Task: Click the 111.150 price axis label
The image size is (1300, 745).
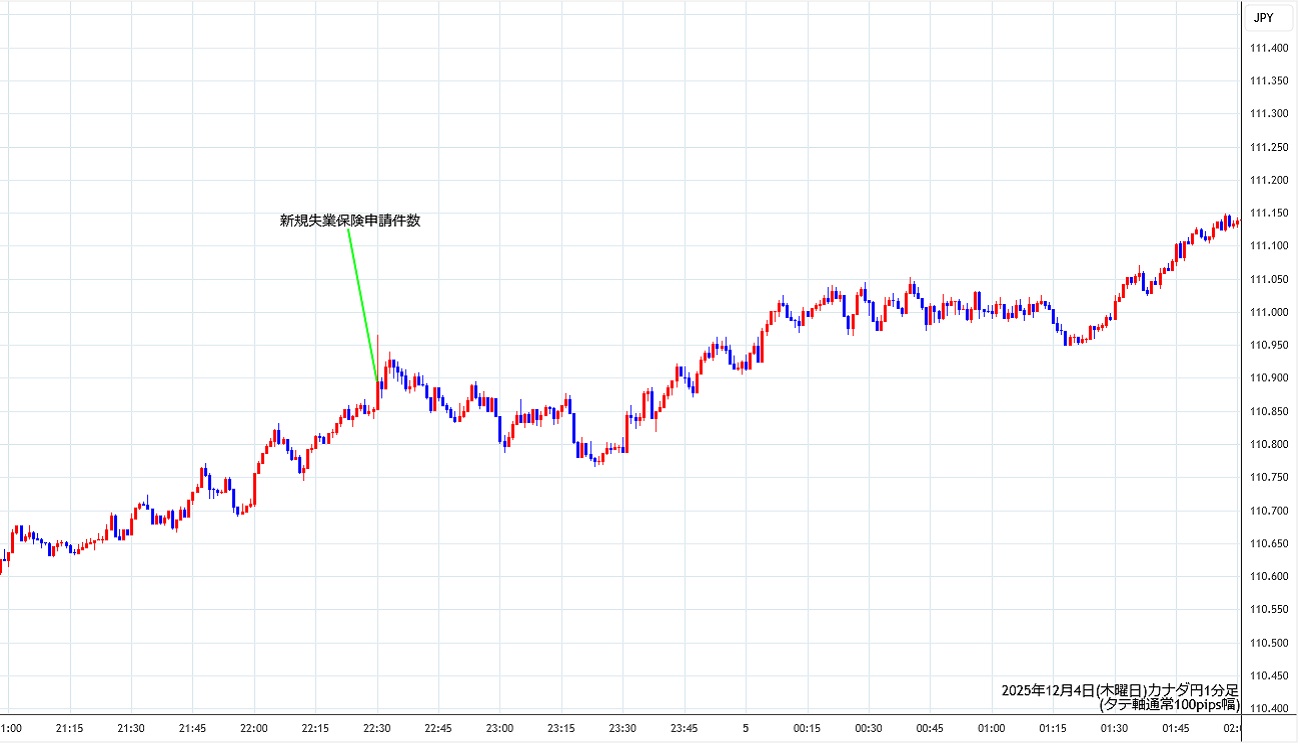Action: coord(1269,213)
